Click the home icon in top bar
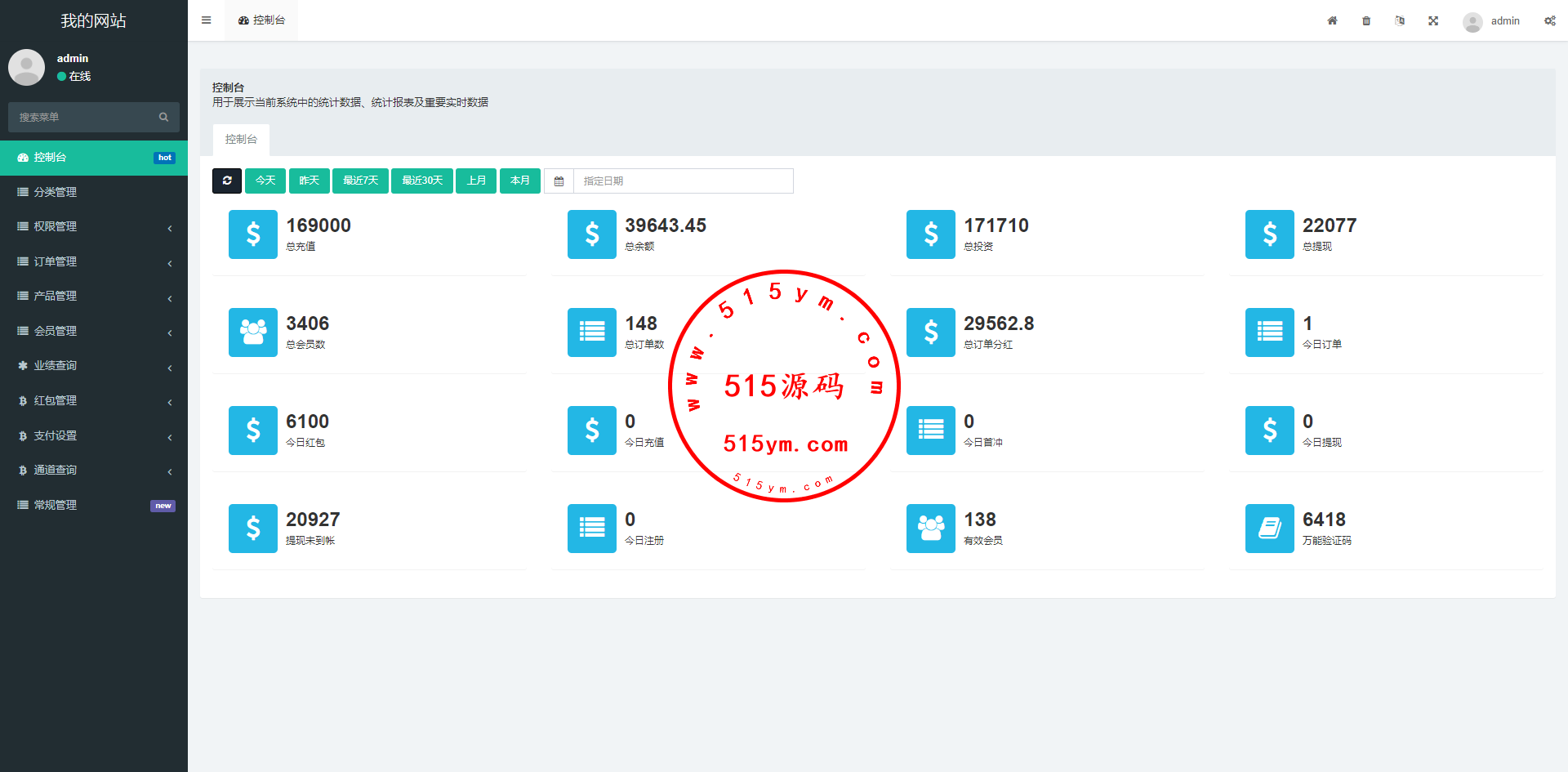Viewport: 1568px width, 772px height. [1332, 20]
